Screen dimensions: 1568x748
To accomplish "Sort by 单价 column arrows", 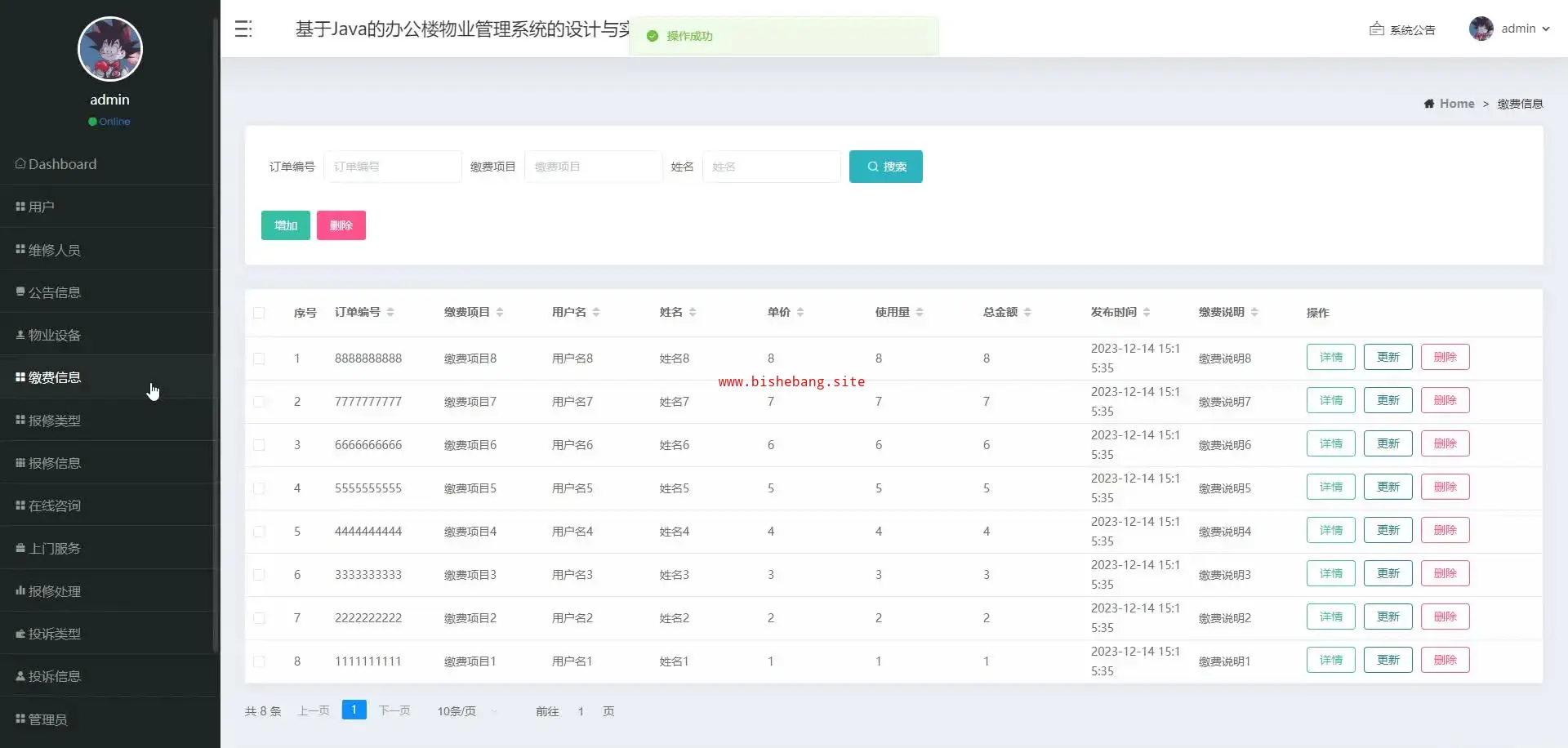I will point(800,312).
